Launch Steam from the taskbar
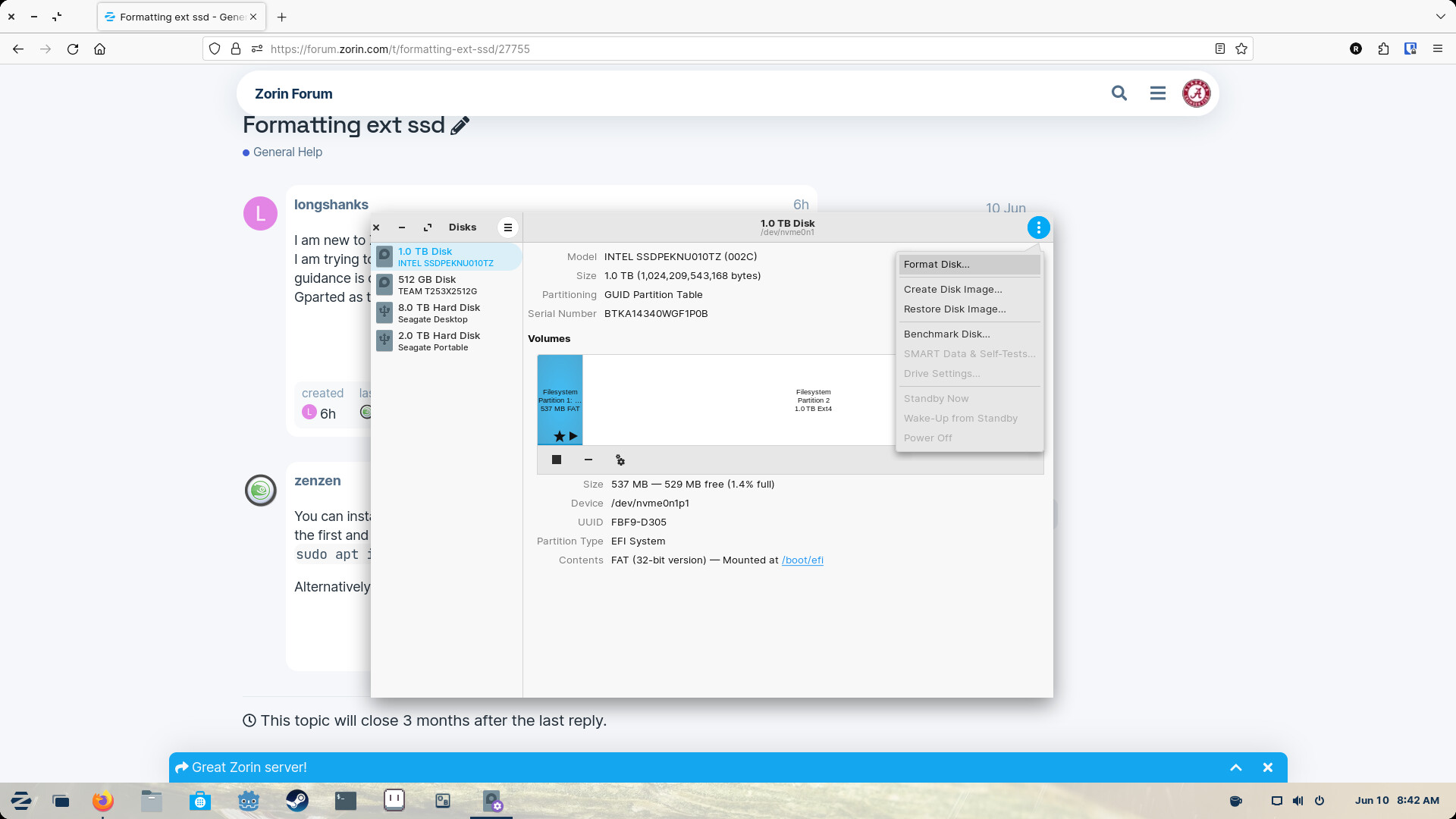1456x819 pixels. (x=297, y=801)
